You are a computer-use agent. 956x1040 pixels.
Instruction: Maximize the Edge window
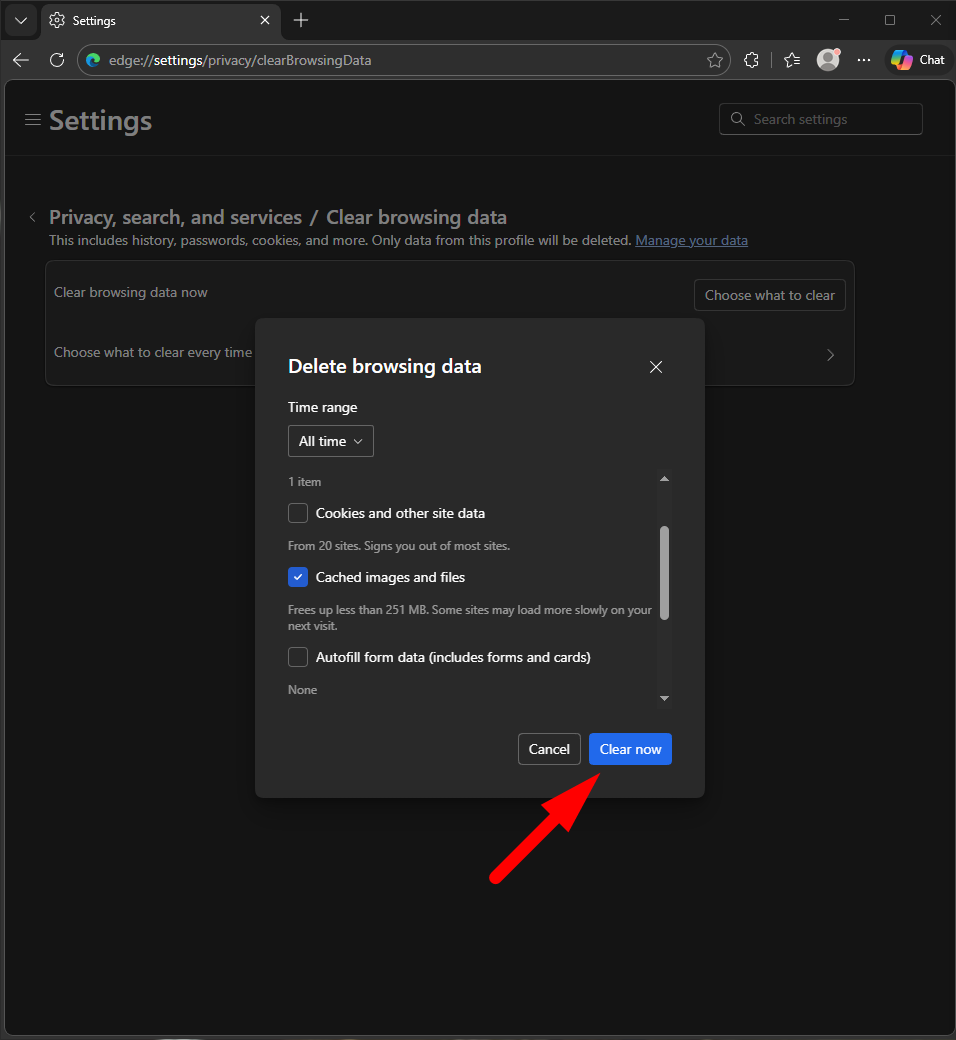(x=890, y=20)
